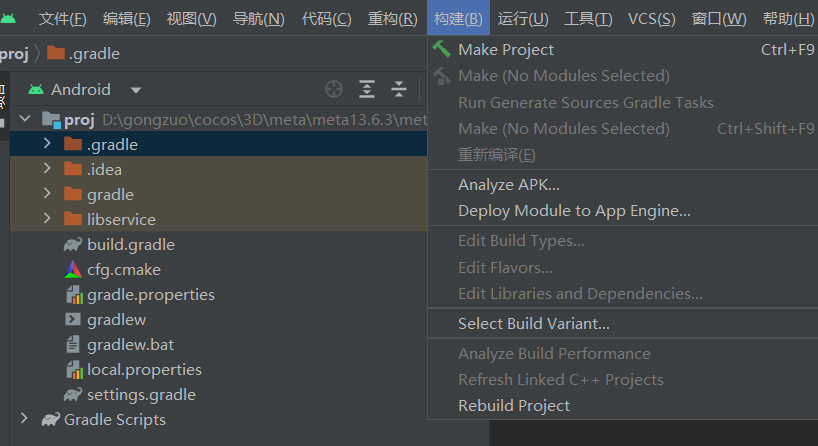Open the 运行(U) menu
Viewport: 818px width, 446px height.
(523, 18)
